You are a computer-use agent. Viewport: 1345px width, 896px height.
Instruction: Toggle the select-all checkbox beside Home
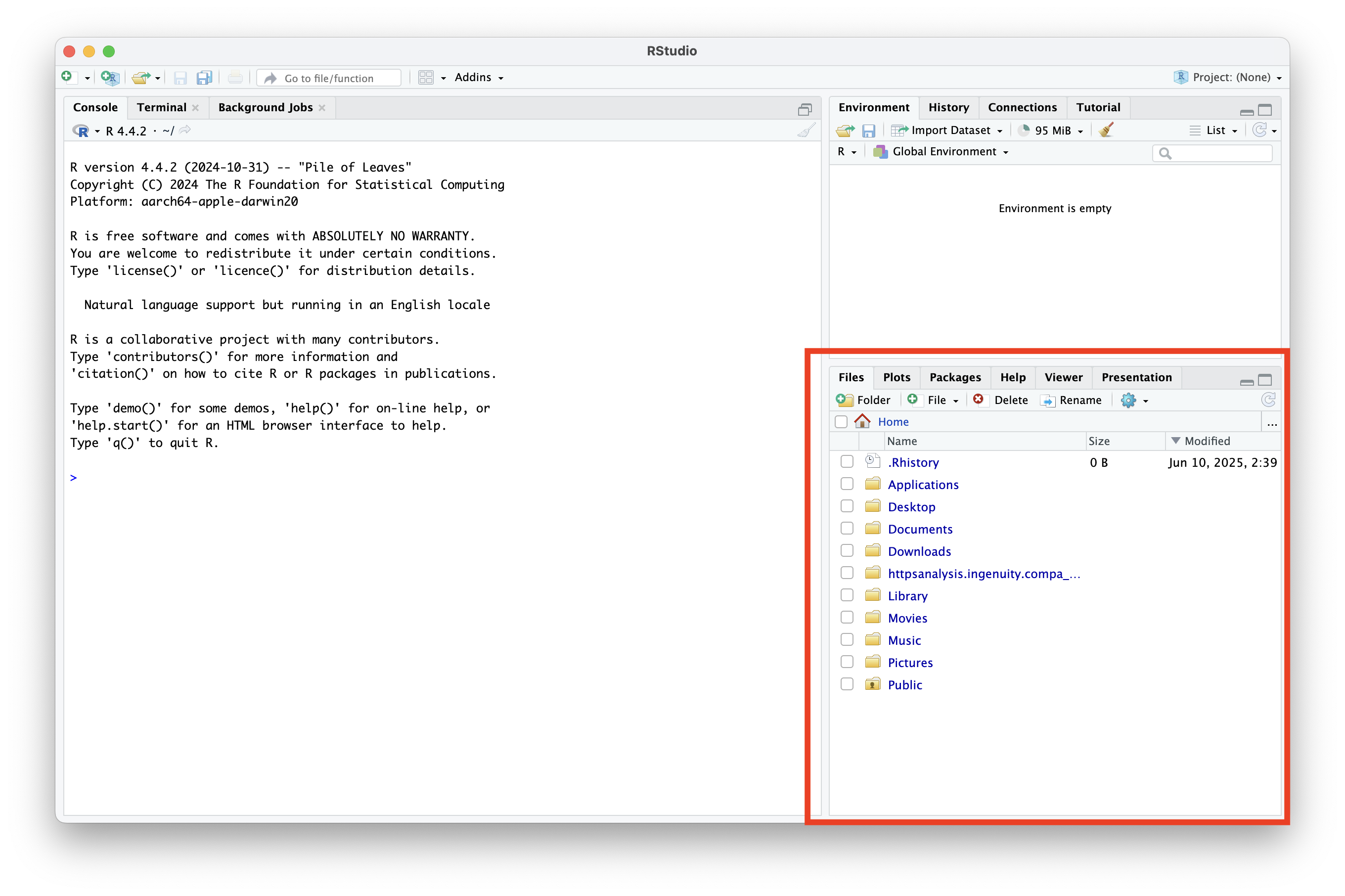click(841, 422)
